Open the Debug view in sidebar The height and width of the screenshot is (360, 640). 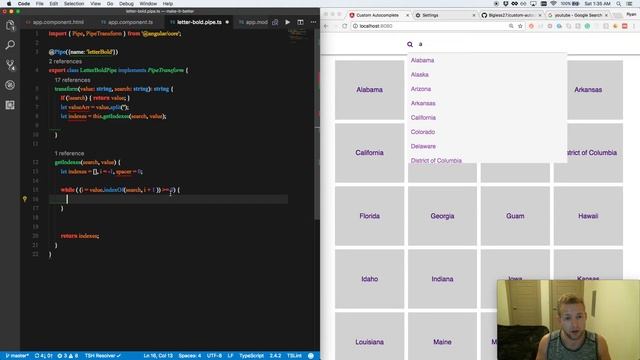point(10,85)
